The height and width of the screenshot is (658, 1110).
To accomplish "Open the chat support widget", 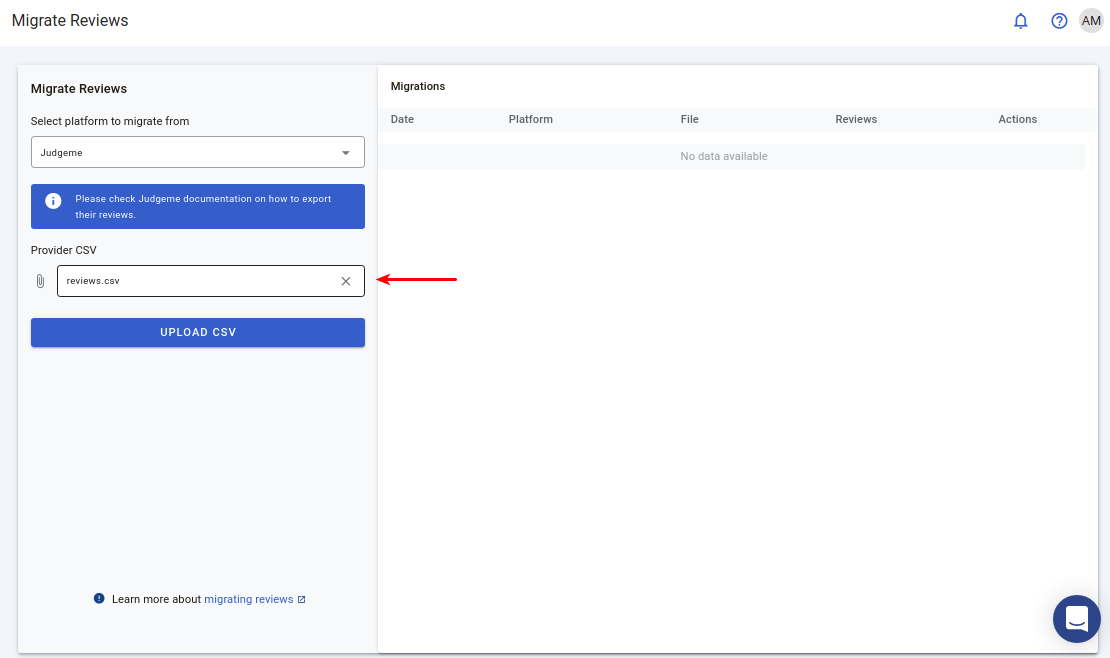I will (1076, 618).
